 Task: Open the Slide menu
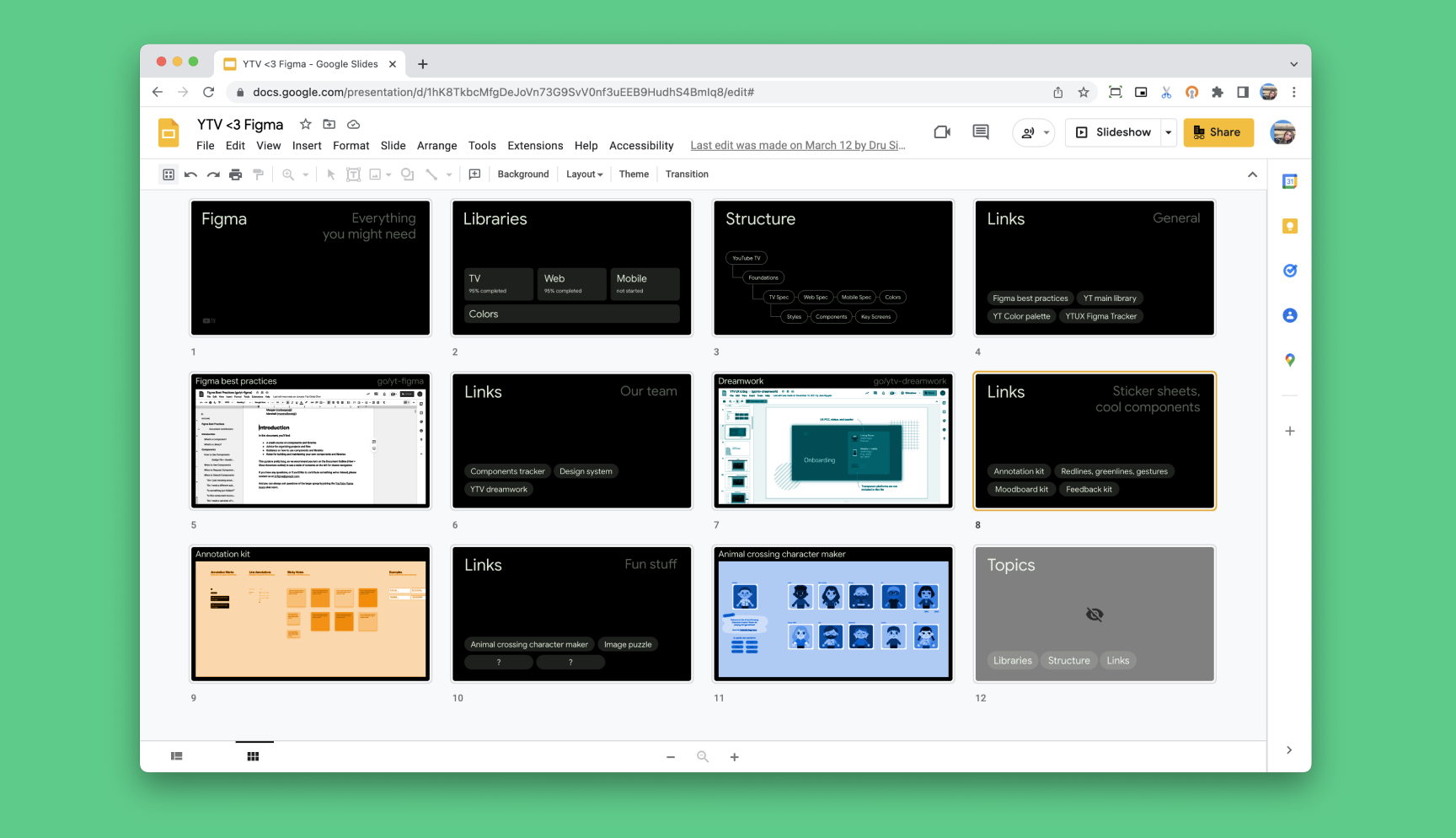393,146
